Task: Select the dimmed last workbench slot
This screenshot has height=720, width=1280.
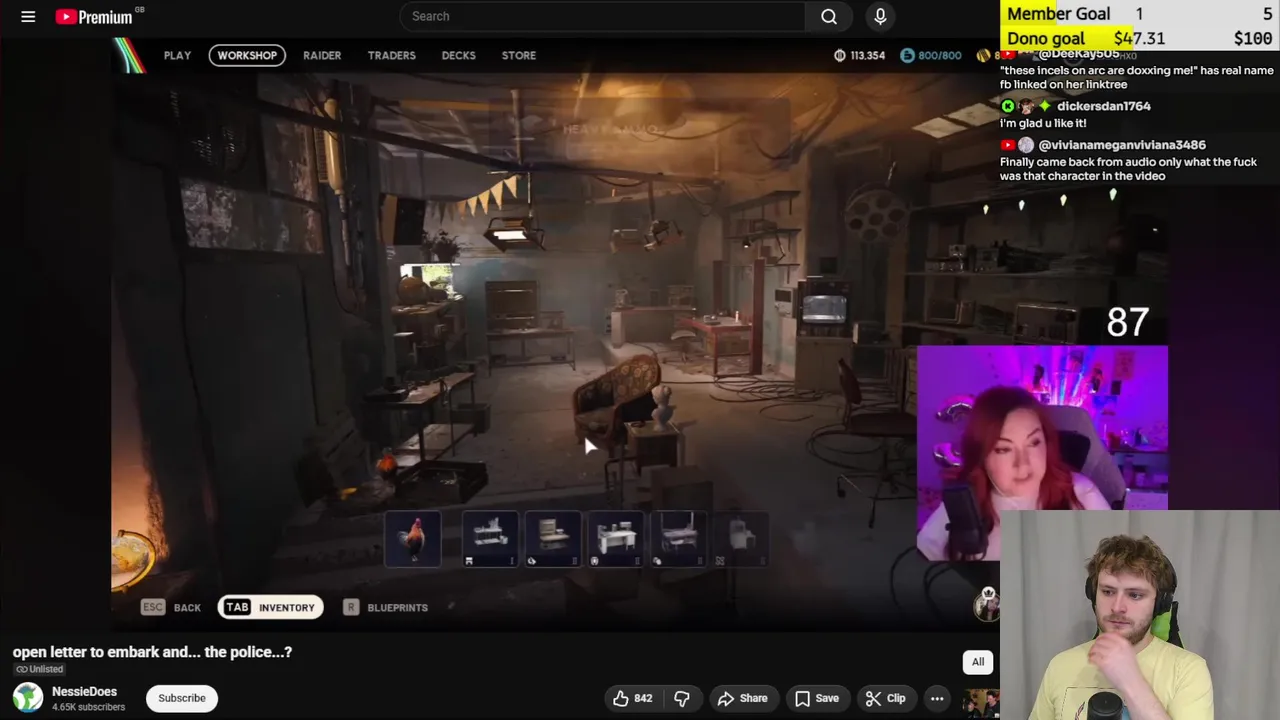Action: (741, 539)
